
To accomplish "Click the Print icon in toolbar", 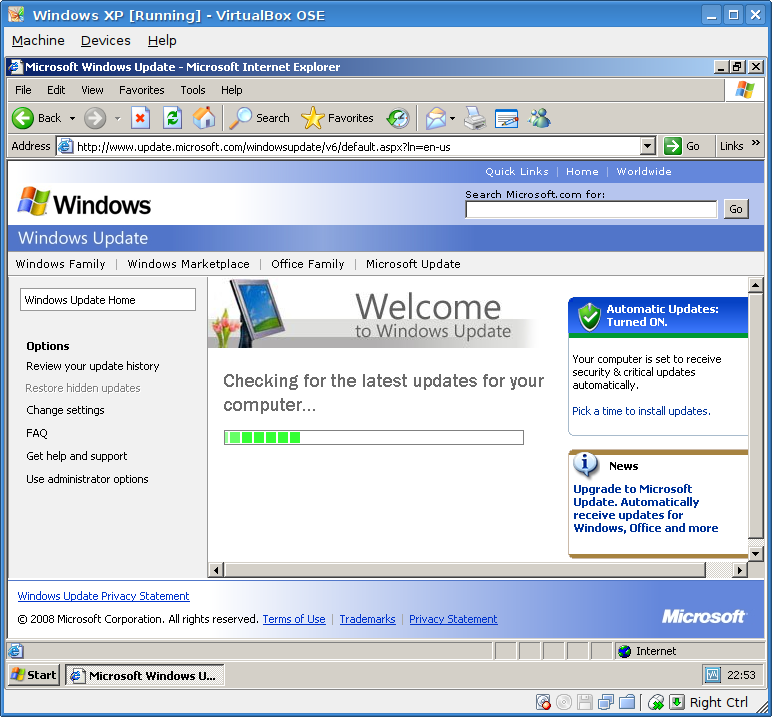I will [475, 118].
